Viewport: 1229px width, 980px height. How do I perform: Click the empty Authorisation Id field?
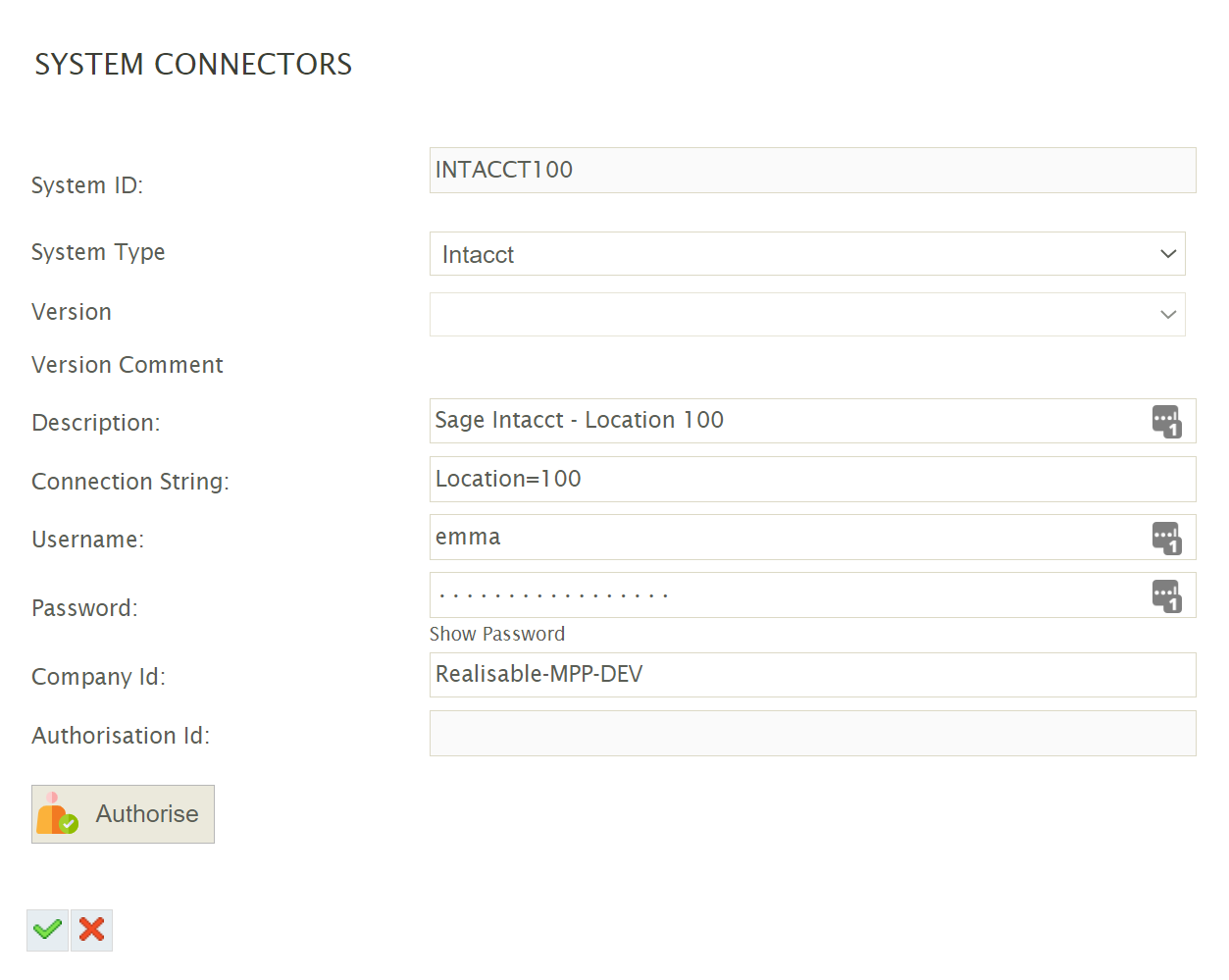[x=811, y=734]
